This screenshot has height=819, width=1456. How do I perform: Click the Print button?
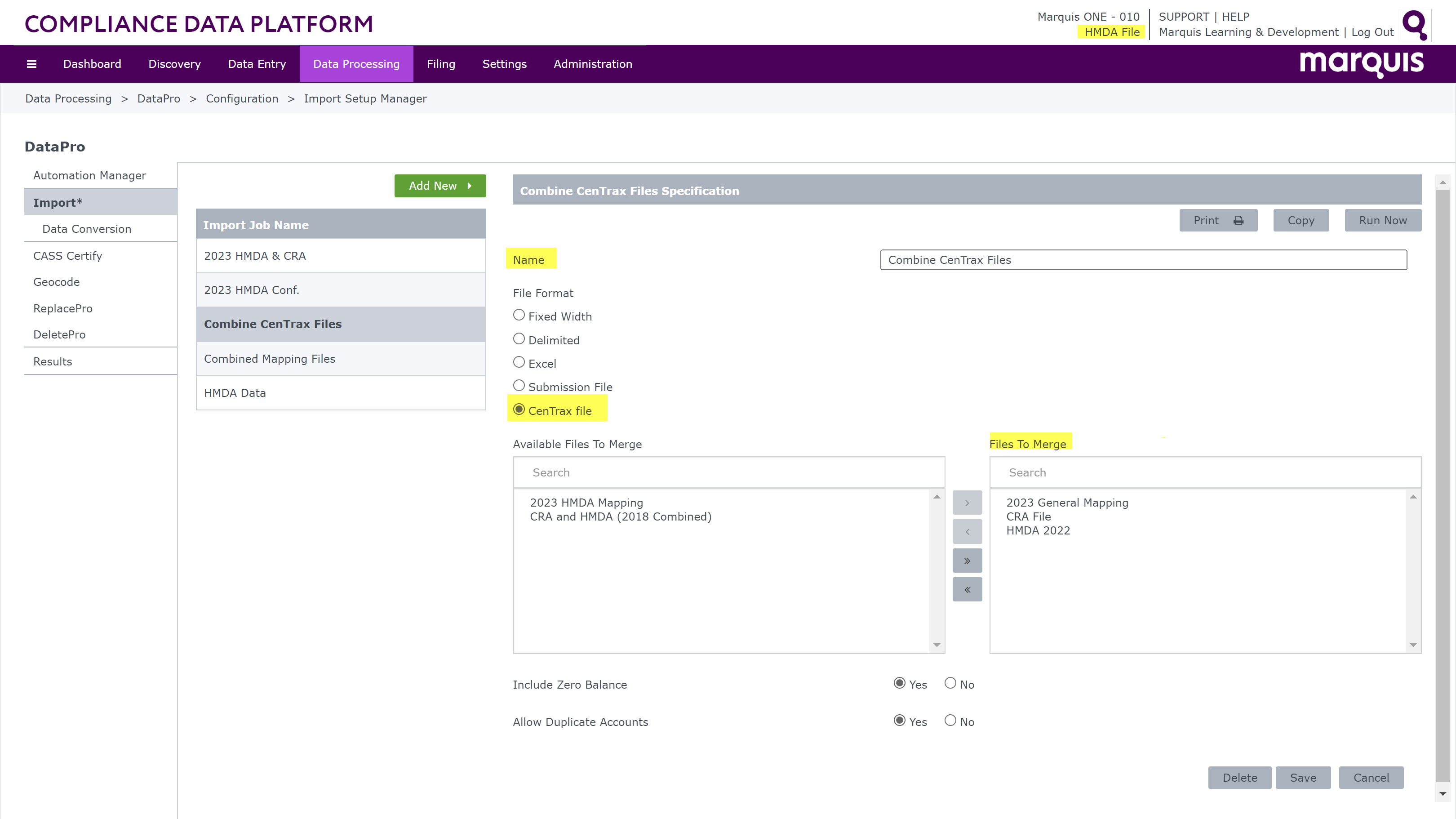(x=1218, y=220)
